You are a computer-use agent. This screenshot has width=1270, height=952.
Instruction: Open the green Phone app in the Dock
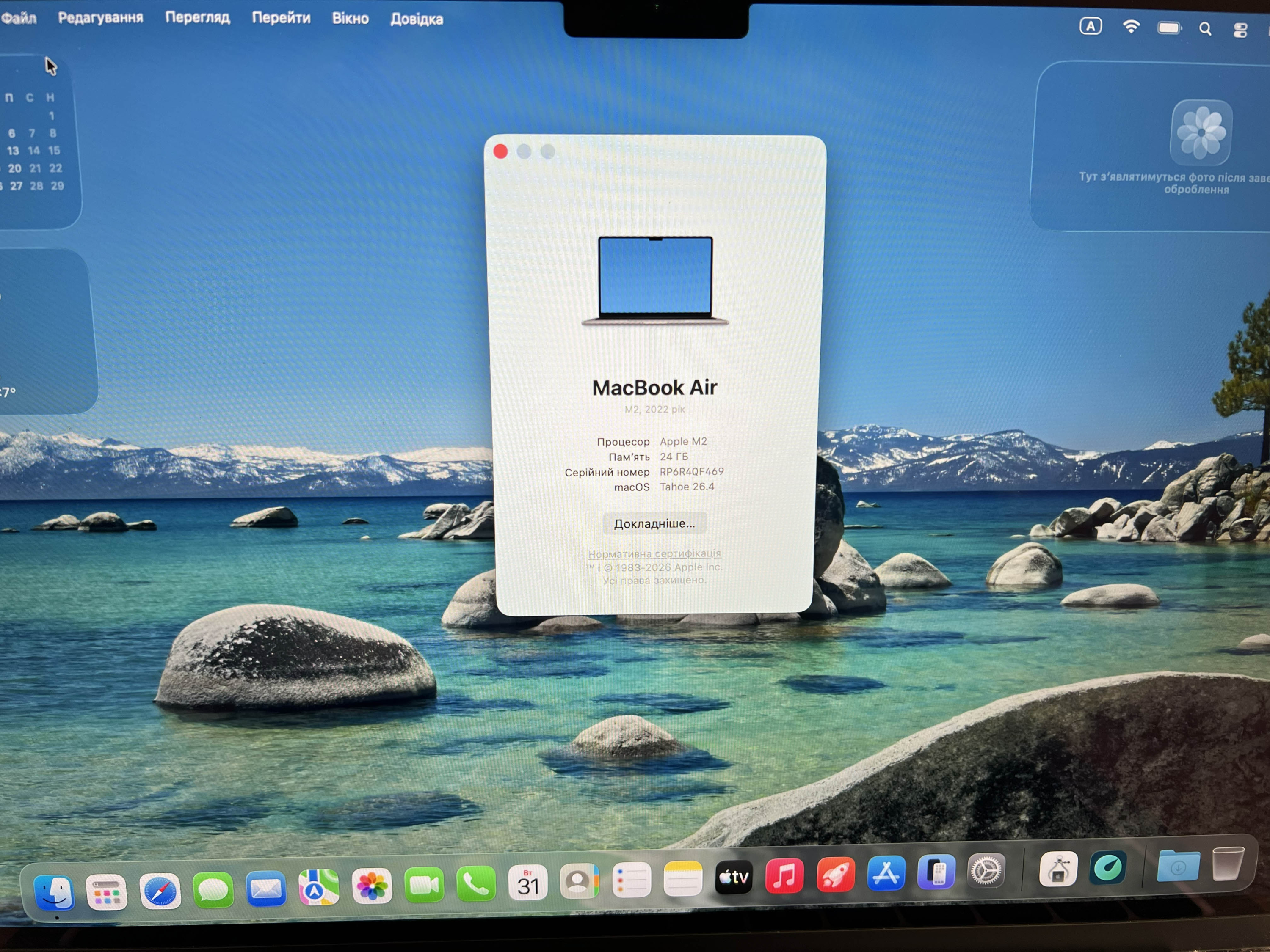coord(476,883)
